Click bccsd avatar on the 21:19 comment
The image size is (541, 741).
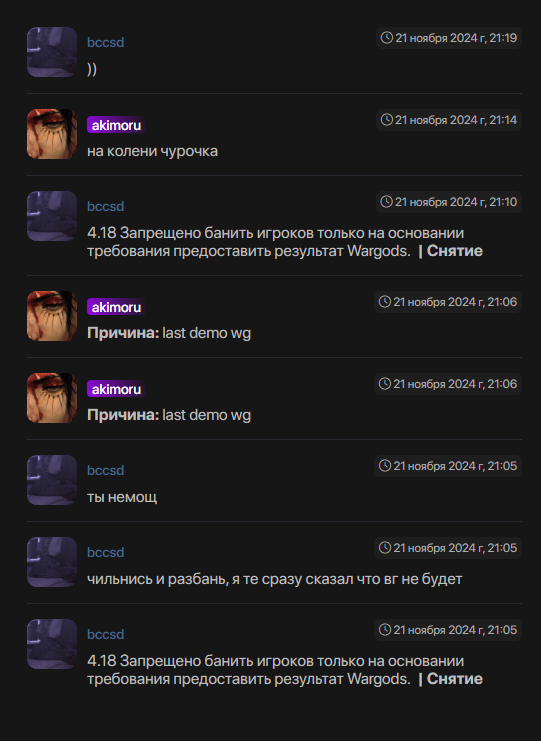(x=52, y=52)
